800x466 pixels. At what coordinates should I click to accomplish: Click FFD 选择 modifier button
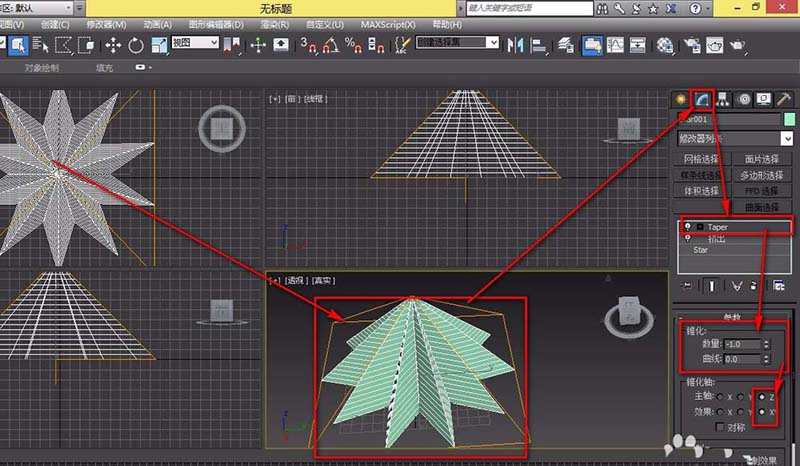coord(762,191)
